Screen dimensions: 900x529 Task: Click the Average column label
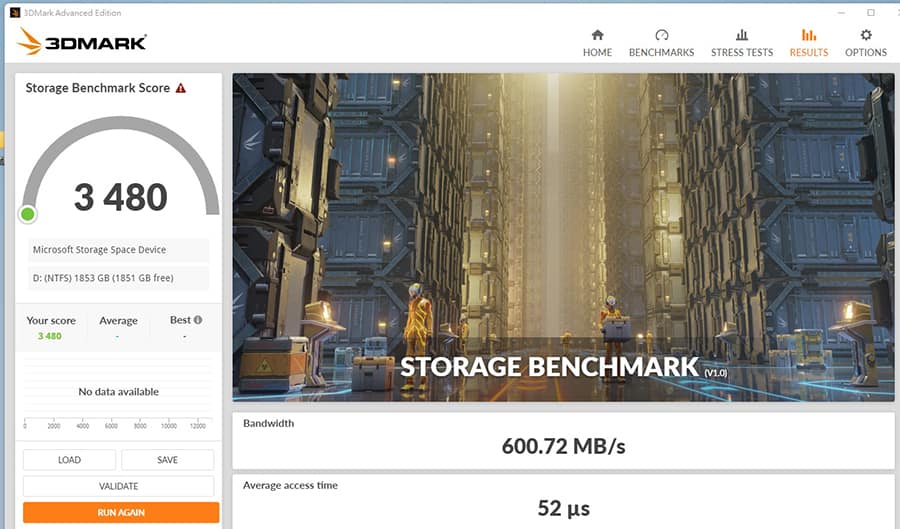click(x=118, y=321)
